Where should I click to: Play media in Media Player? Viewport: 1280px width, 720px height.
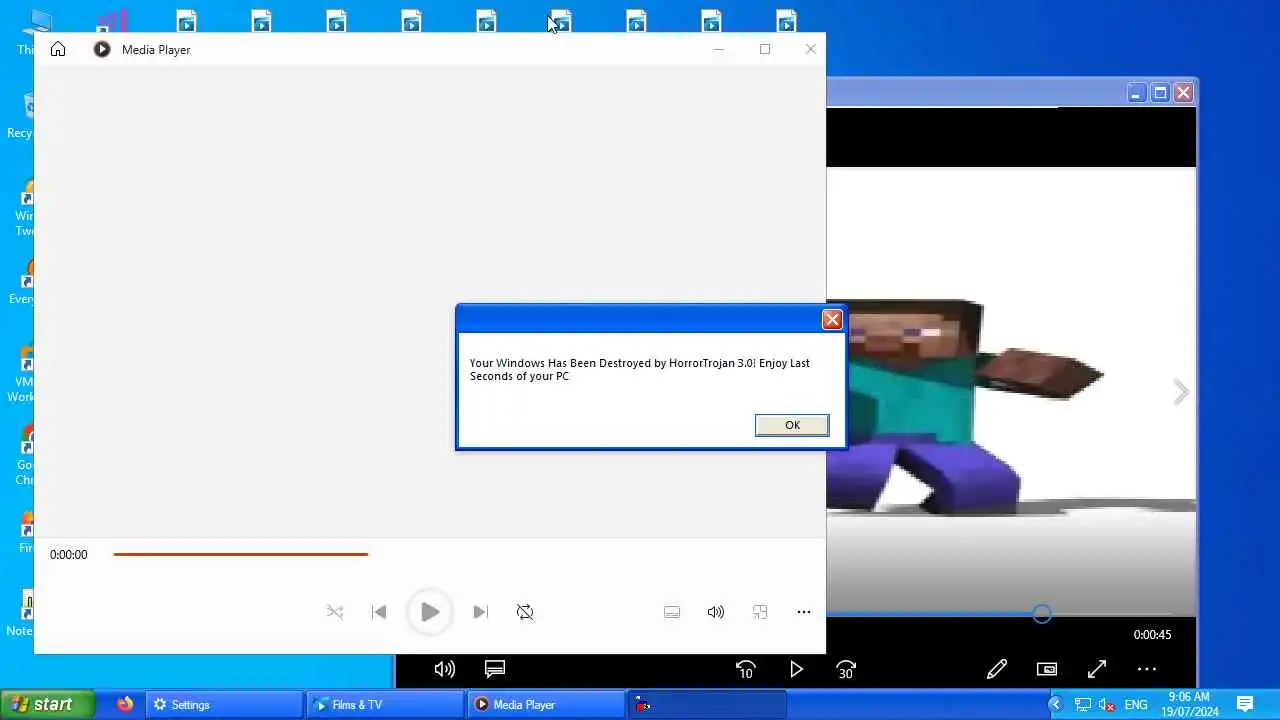pos(429,612)
